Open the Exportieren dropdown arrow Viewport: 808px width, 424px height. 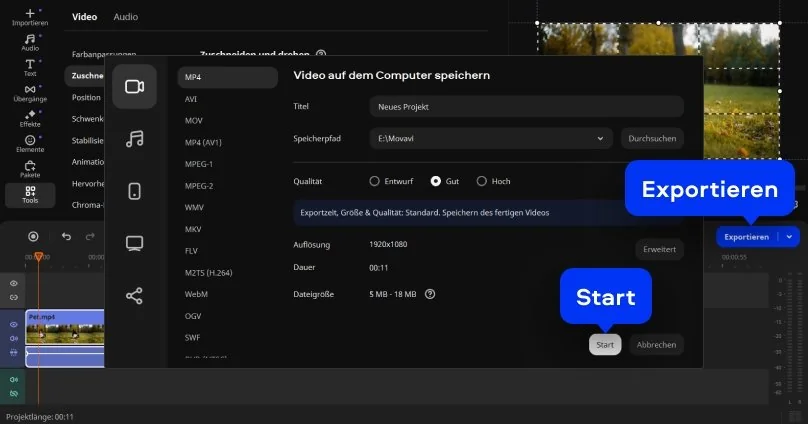[x=789, y=237]
